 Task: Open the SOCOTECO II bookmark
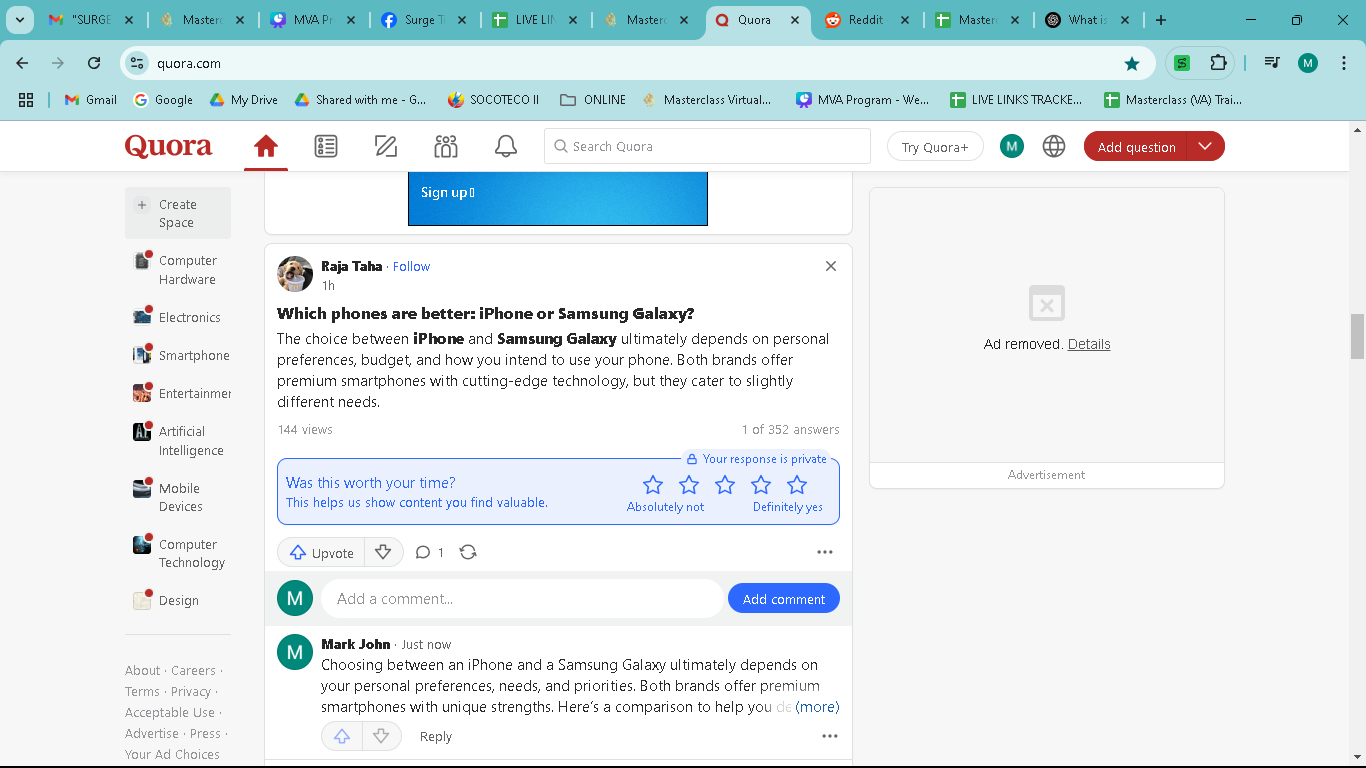pyautogui.click(x=493, y=100)
